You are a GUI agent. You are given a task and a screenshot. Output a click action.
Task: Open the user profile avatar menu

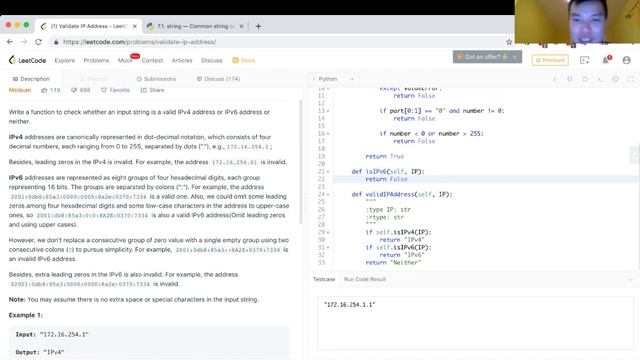coord(627,60)
